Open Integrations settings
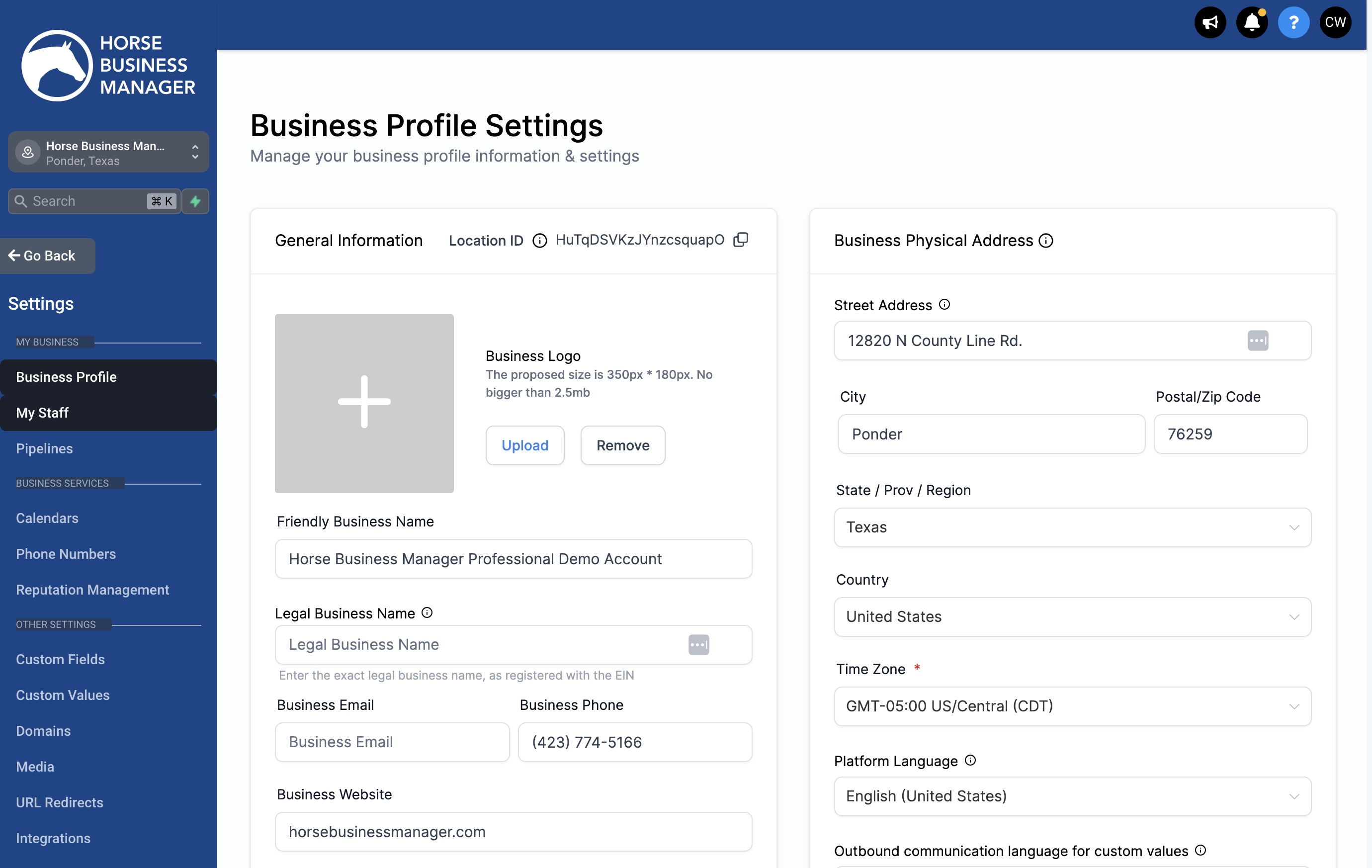 [x=53, y=838]
